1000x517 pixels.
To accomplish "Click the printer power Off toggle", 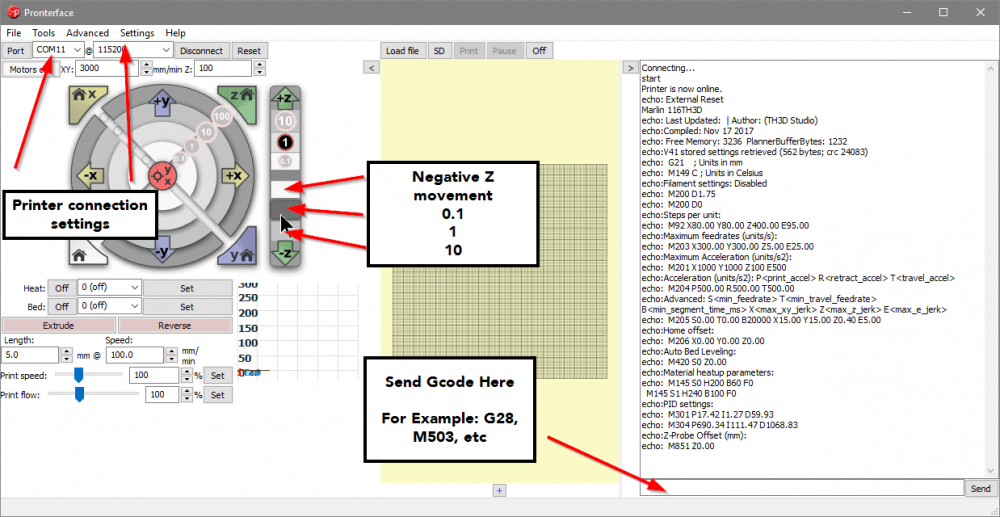I will click(540, 50).
